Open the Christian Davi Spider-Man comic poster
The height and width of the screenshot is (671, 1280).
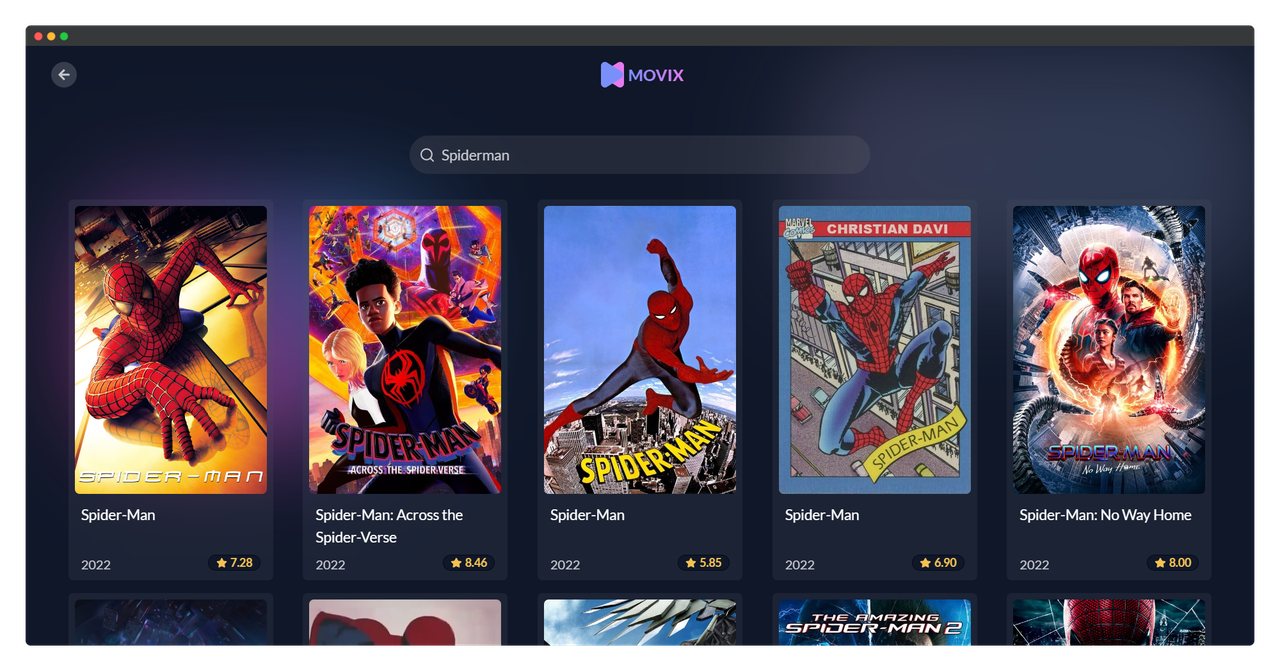[875, 350]
